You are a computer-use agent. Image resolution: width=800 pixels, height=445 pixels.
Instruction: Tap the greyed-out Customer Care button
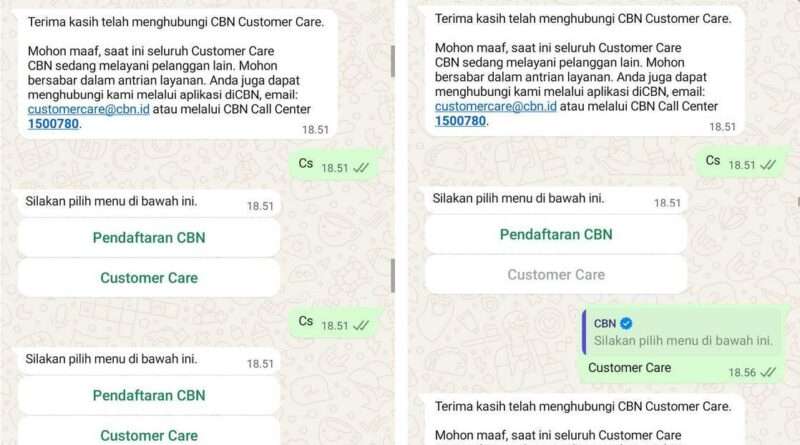556,275
